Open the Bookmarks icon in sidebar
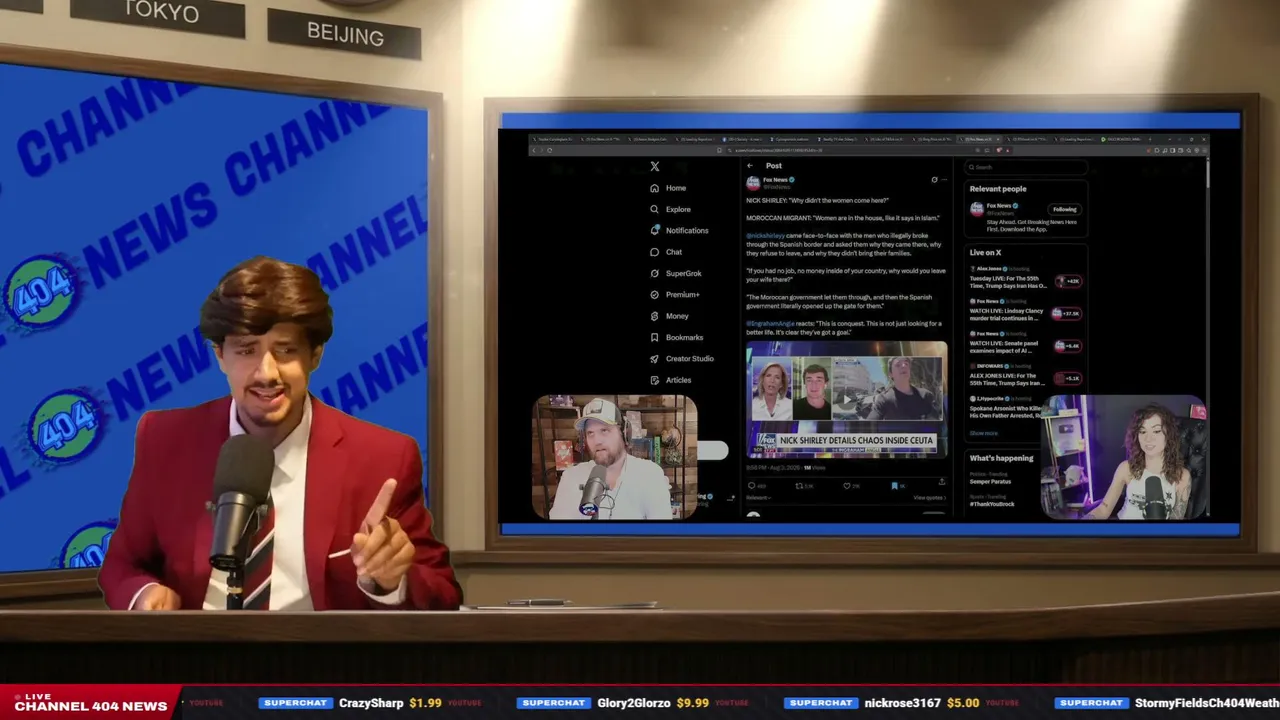1280x720 pixels. (654, 337)
